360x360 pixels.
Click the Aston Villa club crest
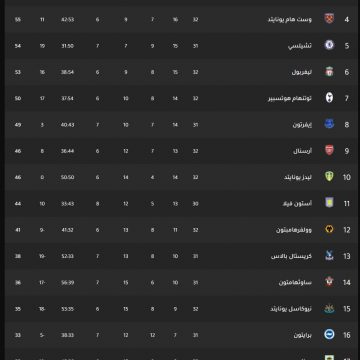pyautogui.click(x=329, y=203)
